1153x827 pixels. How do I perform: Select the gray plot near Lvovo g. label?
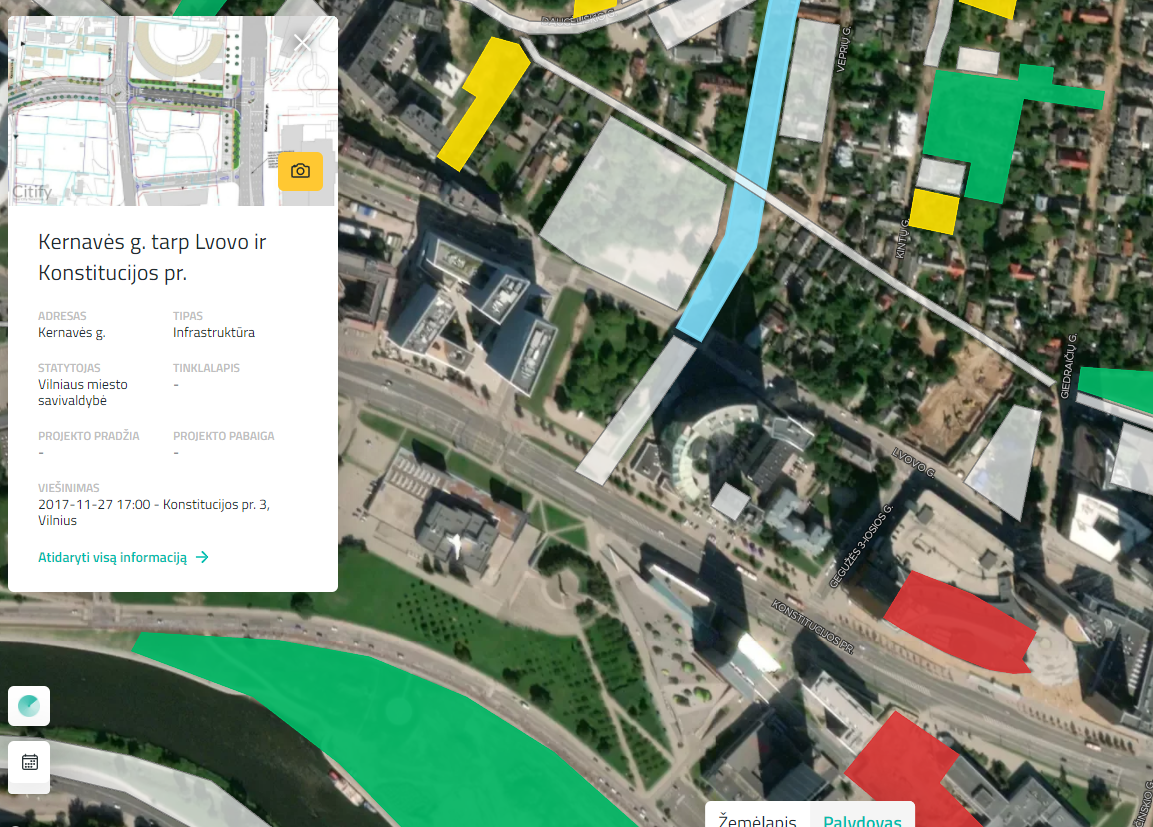tap(1003, 460)
